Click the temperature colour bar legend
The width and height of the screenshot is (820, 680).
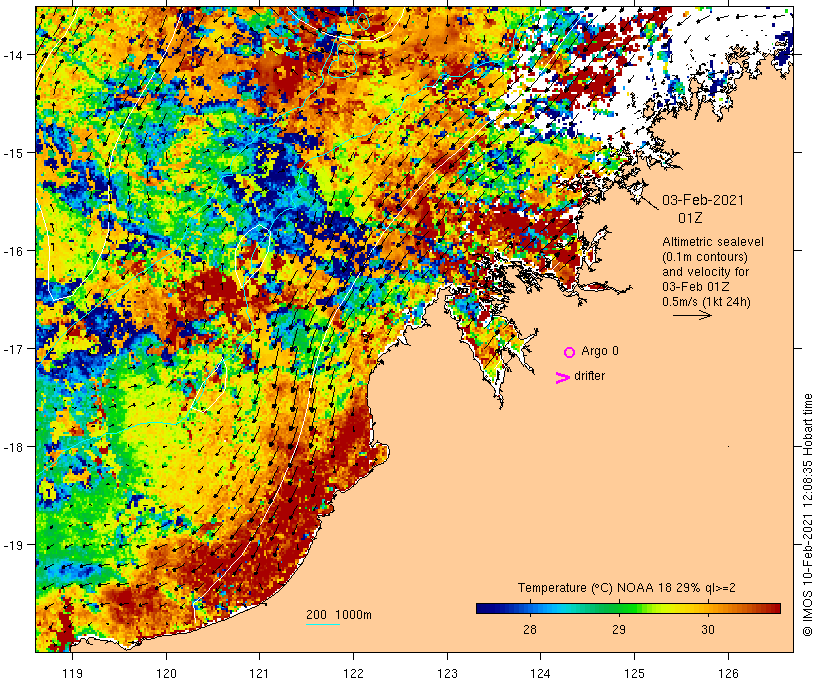click(628, 608)
